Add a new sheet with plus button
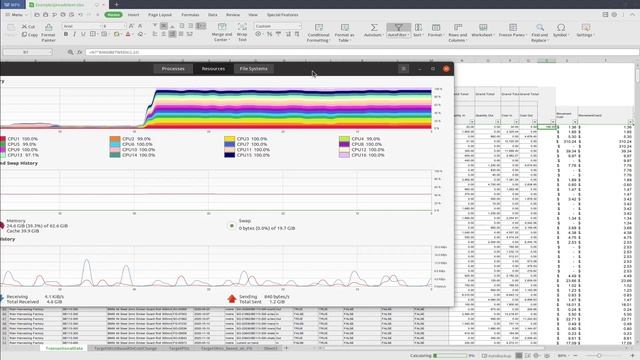Image resolution: width=640 pixels, height=360 pixels. 286,348
